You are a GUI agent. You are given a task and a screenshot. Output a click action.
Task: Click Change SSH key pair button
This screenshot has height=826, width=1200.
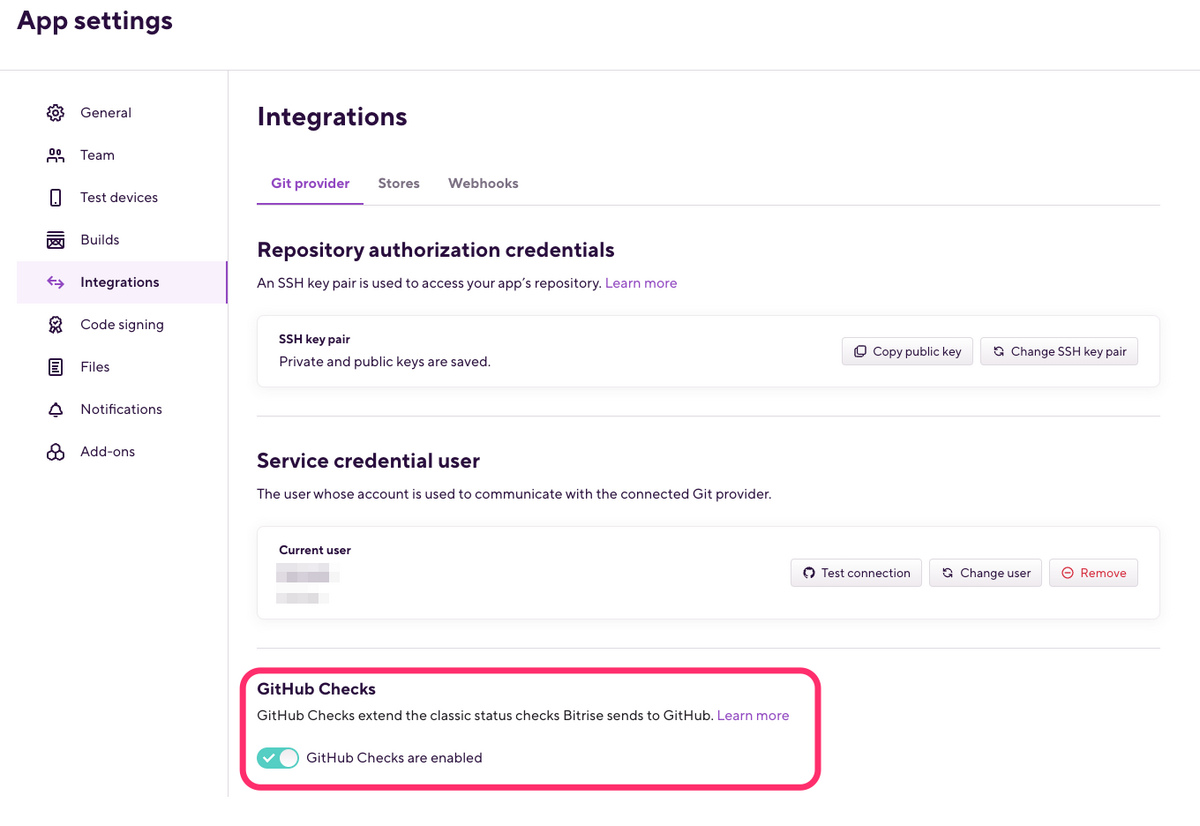pos(1059,352)
